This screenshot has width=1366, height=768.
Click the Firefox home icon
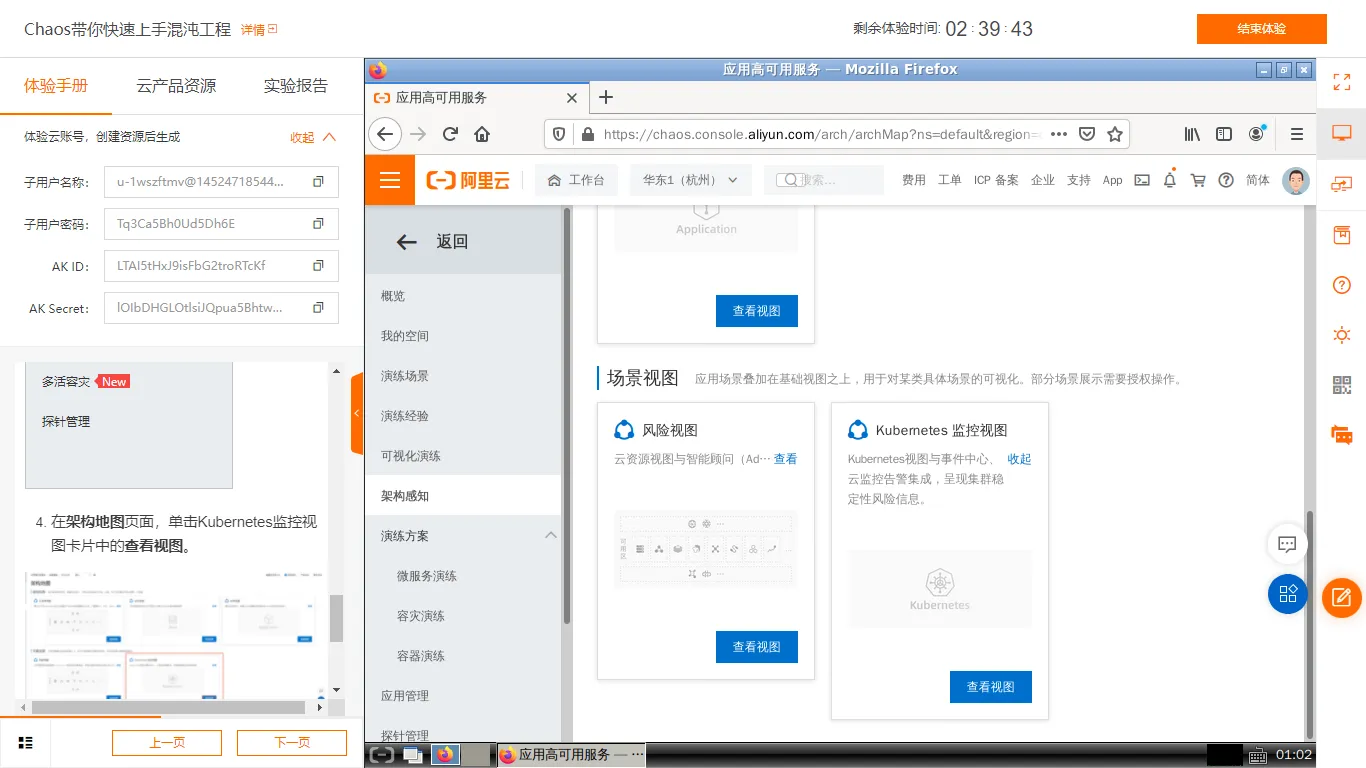(482, 134)
